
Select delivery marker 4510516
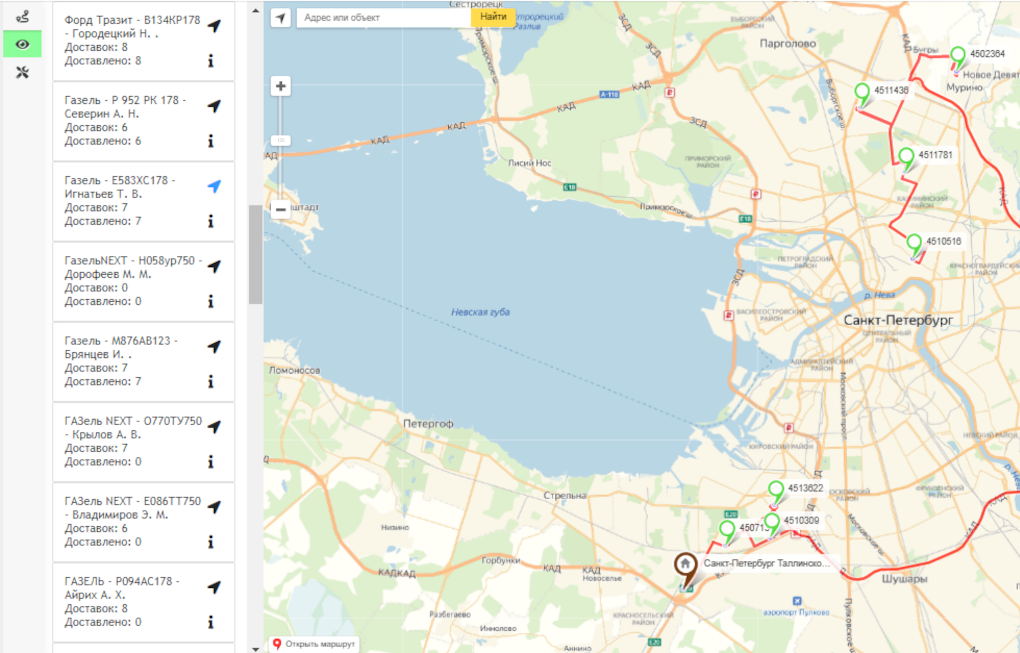tap(914, 245)
